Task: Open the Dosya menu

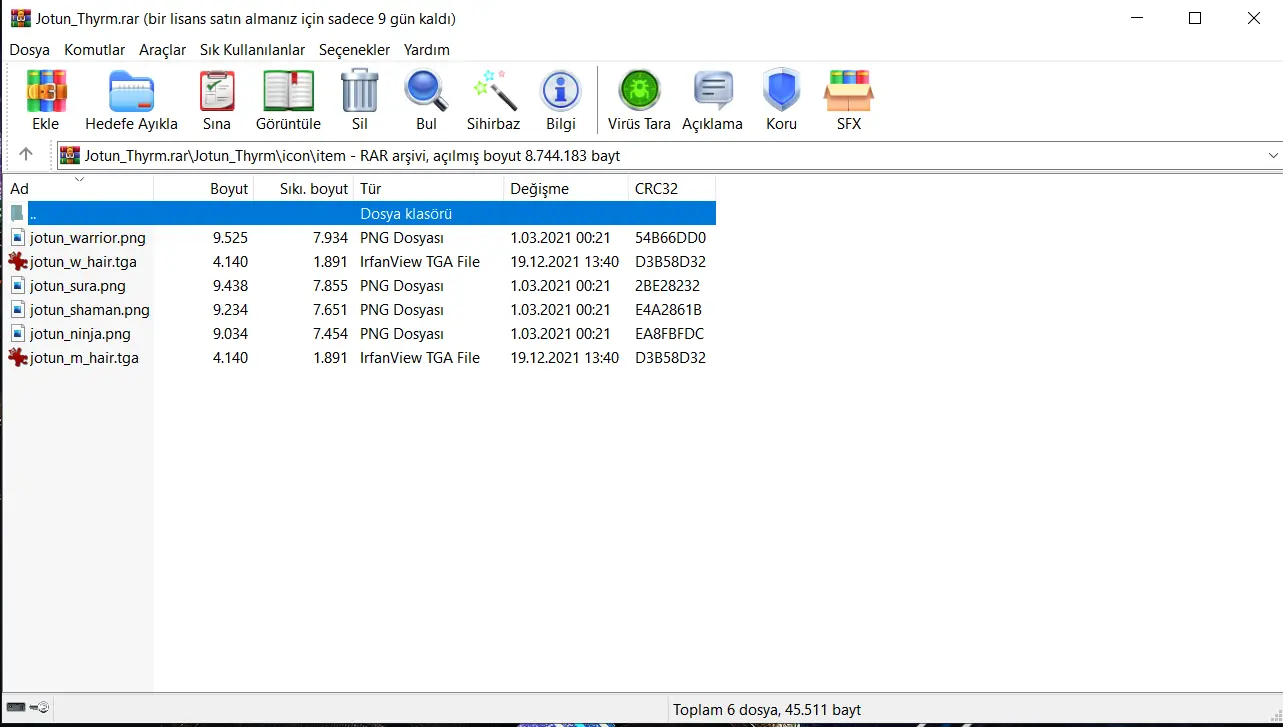Action: (x=30, y=50)
